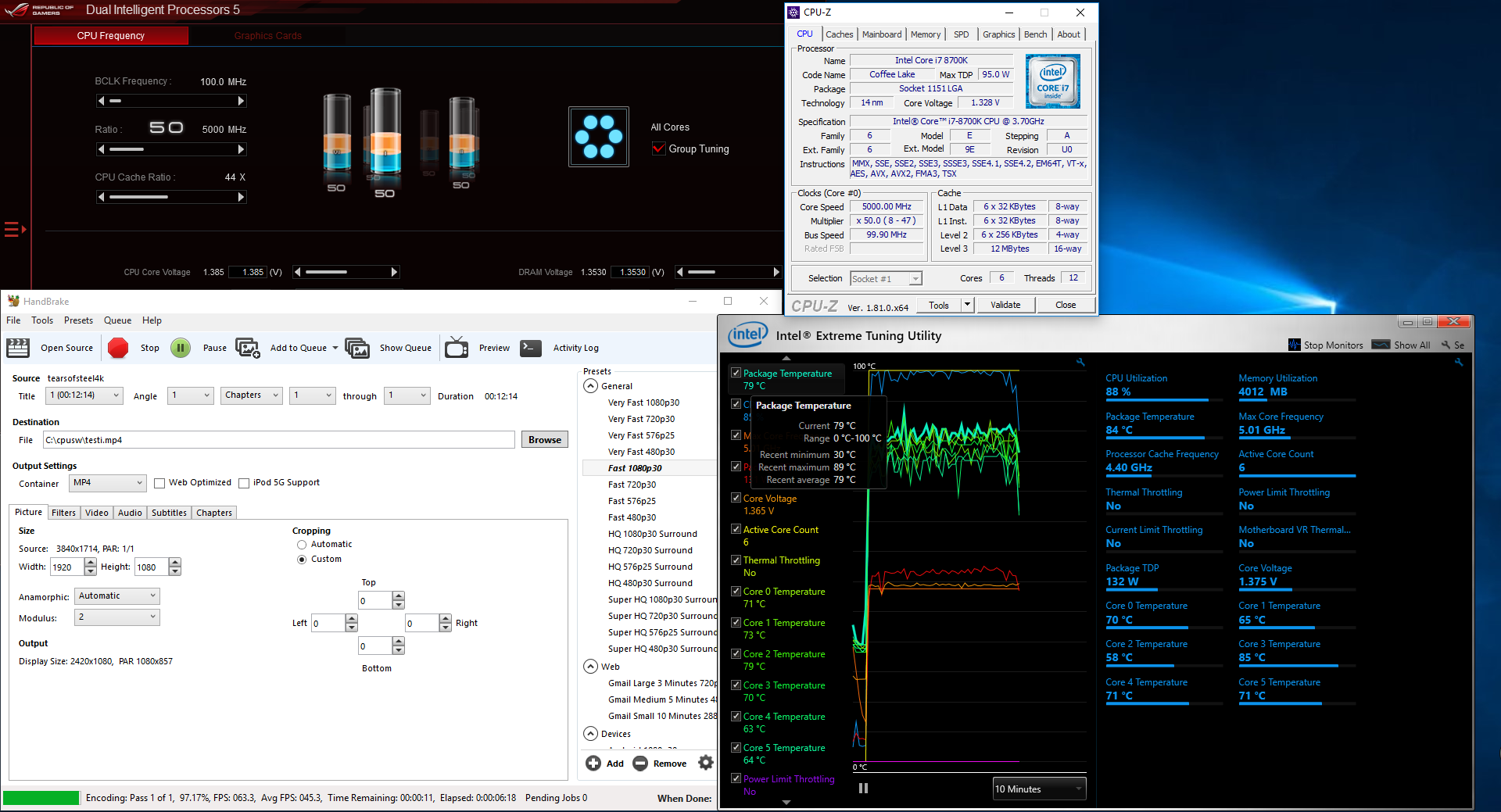Open the Angle dropdown
The image size is (1501, 812).
(191, 395)
